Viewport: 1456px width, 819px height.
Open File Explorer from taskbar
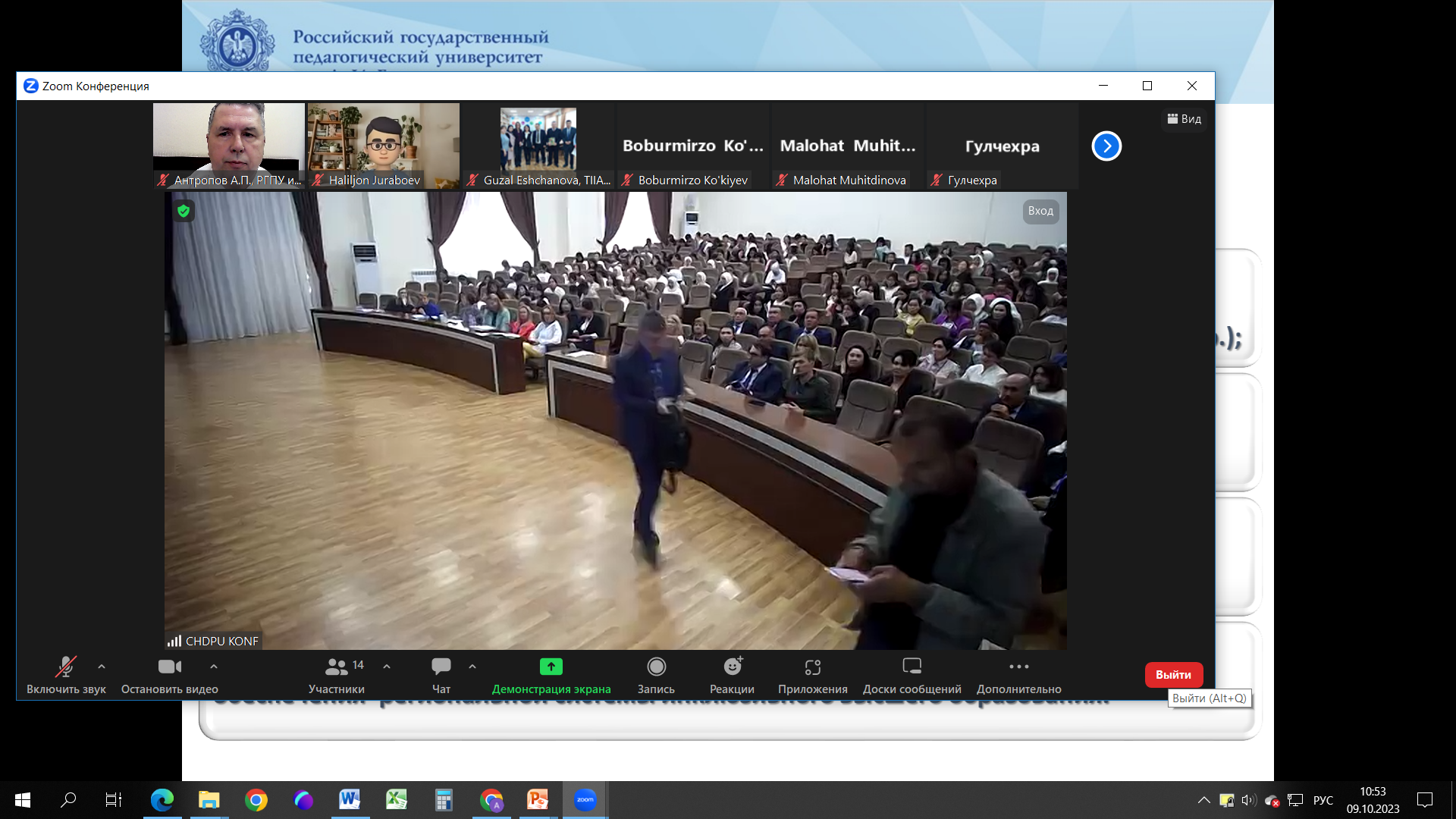(x=209, y=799)
